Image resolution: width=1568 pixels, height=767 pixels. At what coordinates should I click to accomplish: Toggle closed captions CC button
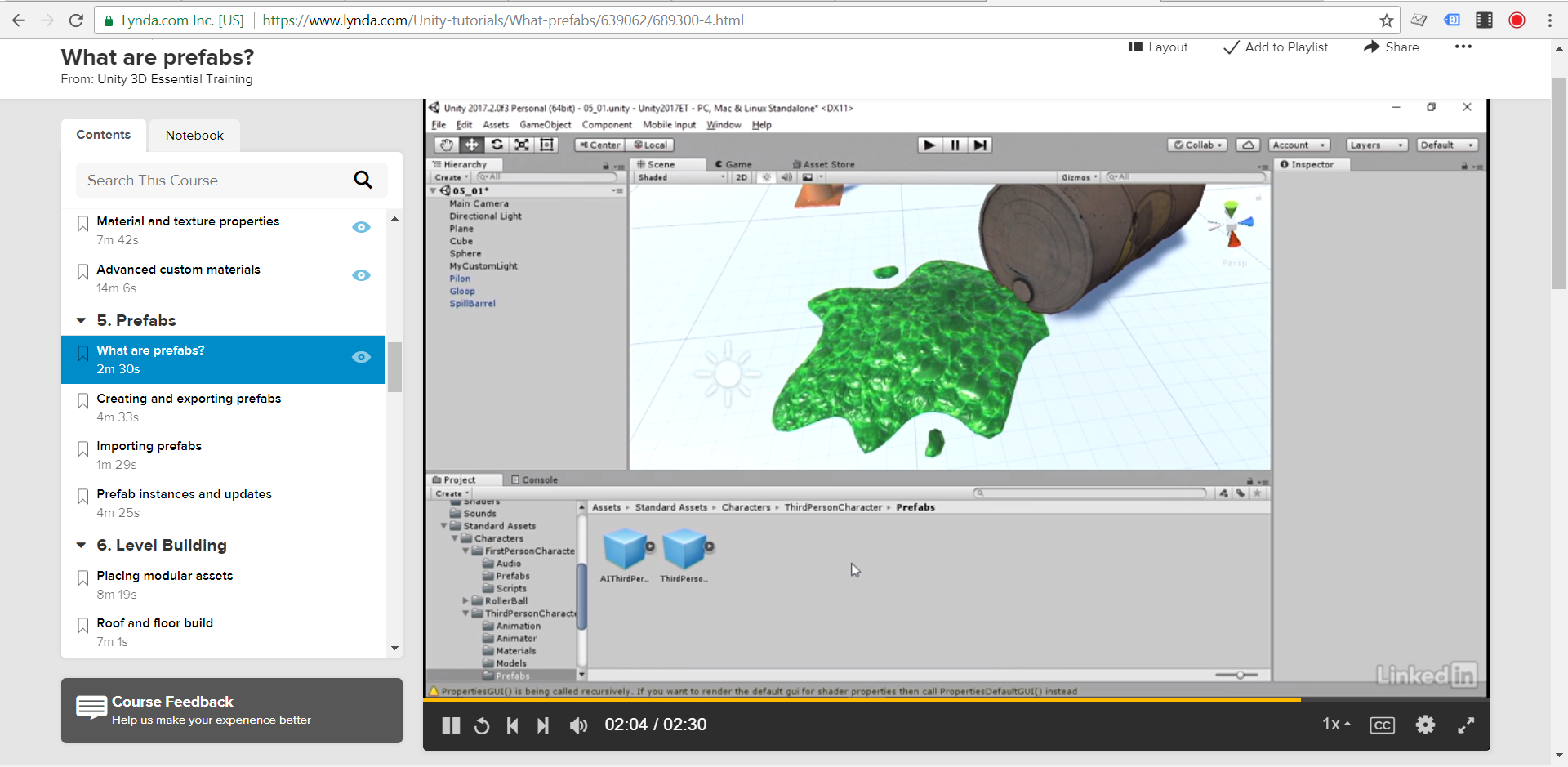[x=1382, y=725]
